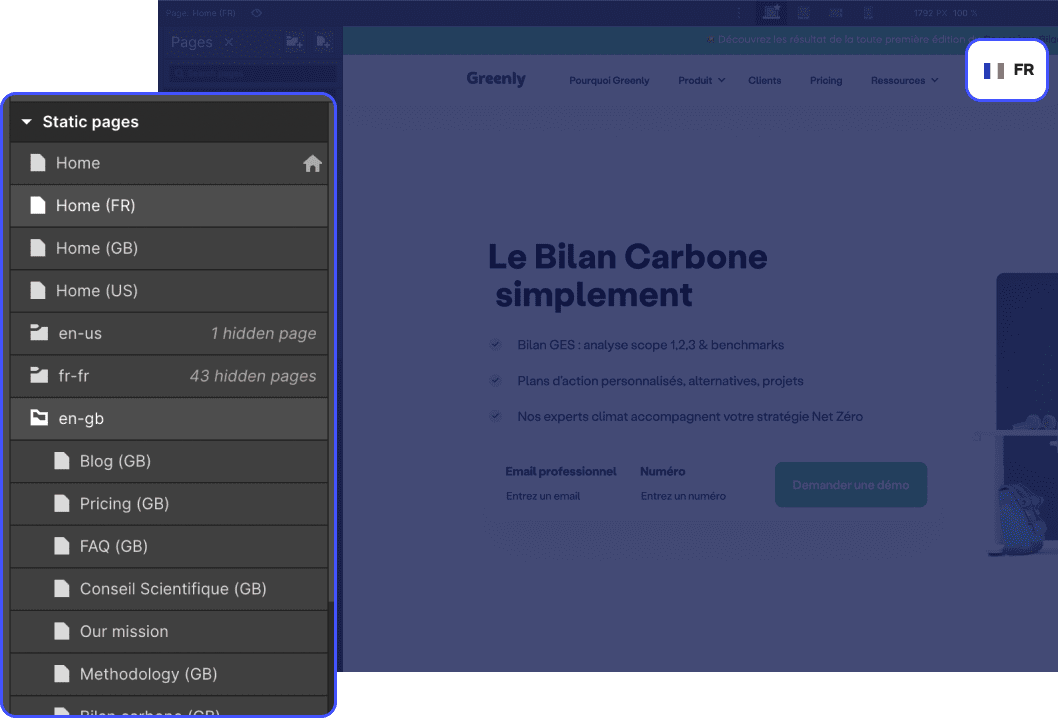Viewport: 1058px width, 718px height.
Task: Open the Blog (GB) page
Action: (169, 461)
